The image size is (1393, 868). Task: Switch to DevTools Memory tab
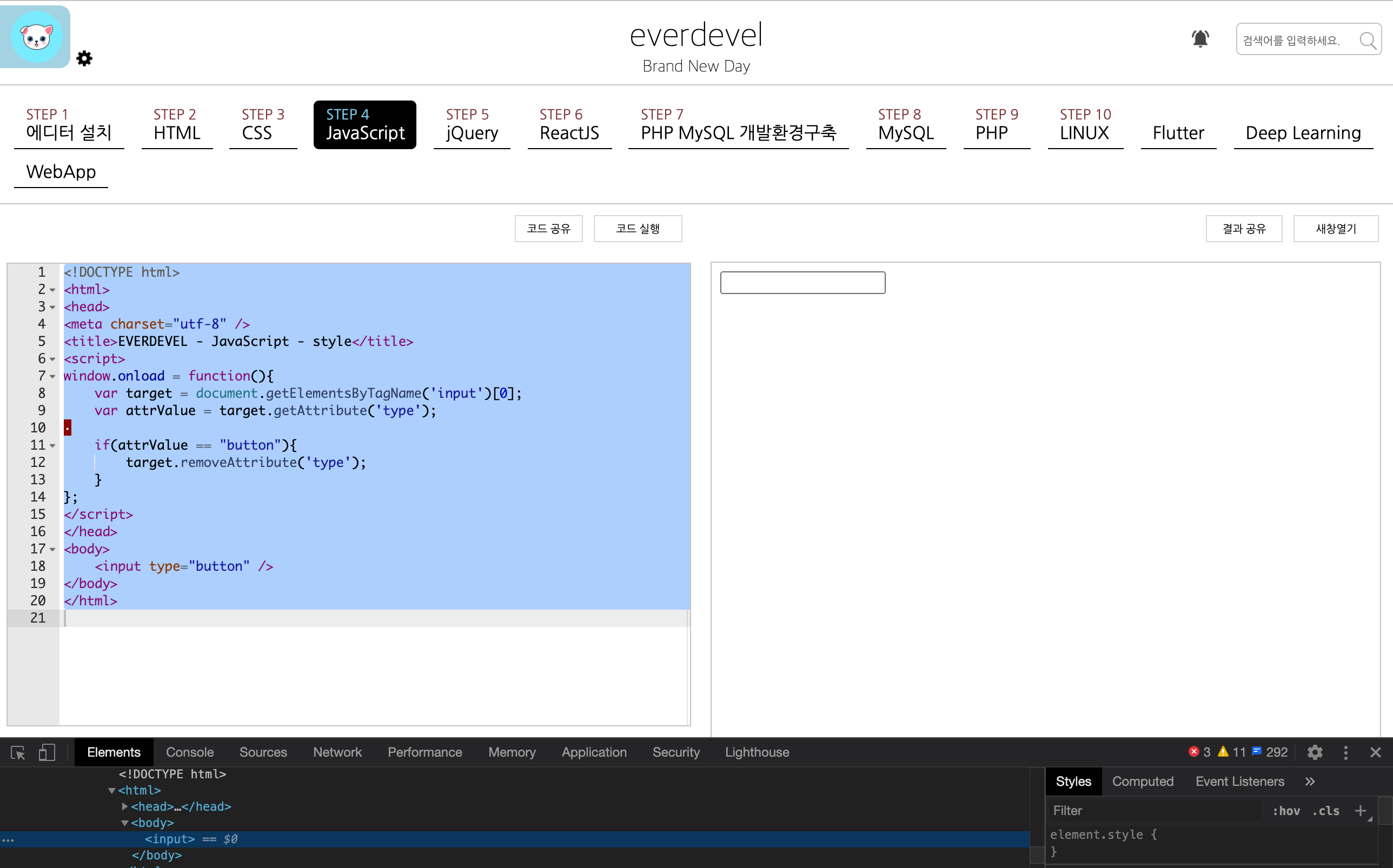[512, 753]
